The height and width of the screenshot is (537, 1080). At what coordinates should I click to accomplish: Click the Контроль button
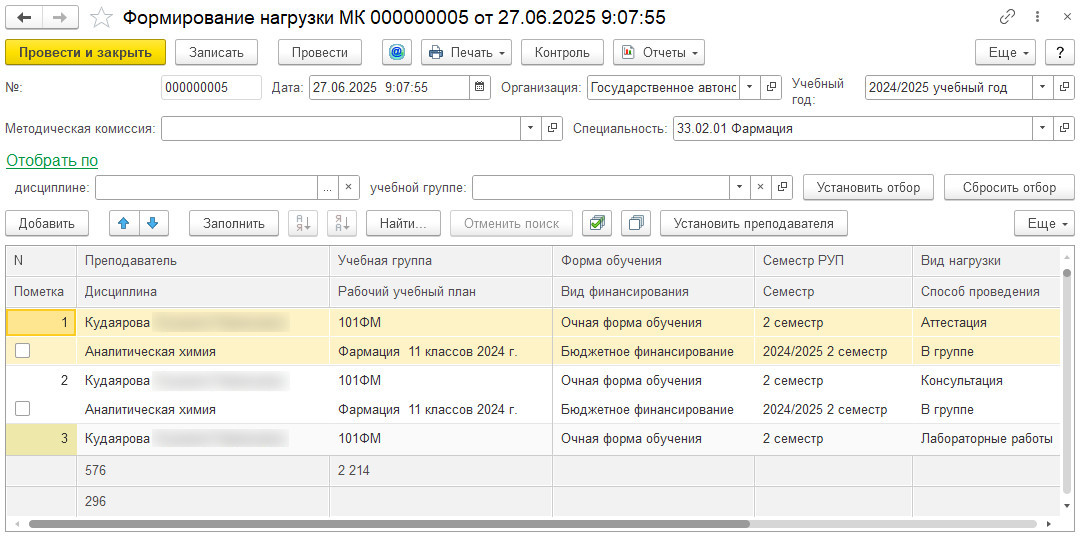tap(562, 52)
